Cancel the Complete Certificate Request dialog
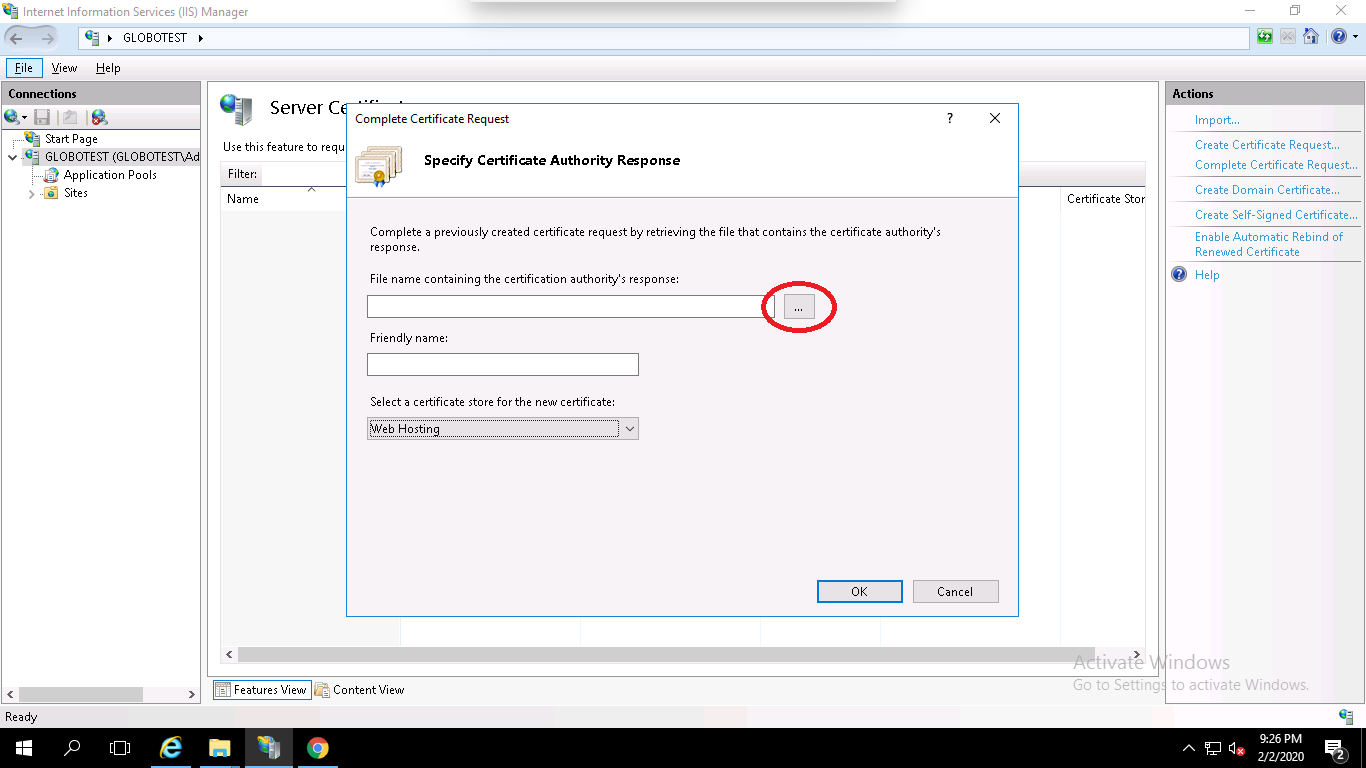Viewport: 1366px width, 768px height. [955, 591]
